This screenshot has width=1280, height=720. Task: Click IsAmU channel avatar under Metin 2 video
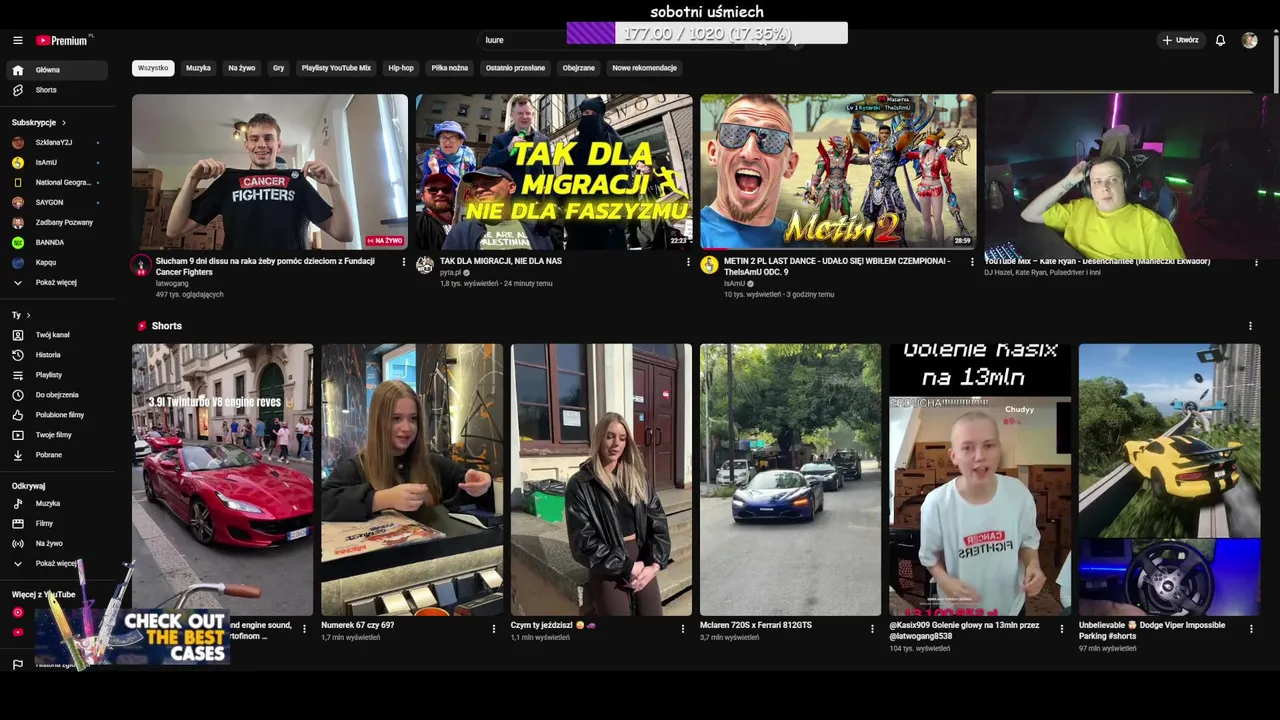pyautogui.click(x=709, y=265)
